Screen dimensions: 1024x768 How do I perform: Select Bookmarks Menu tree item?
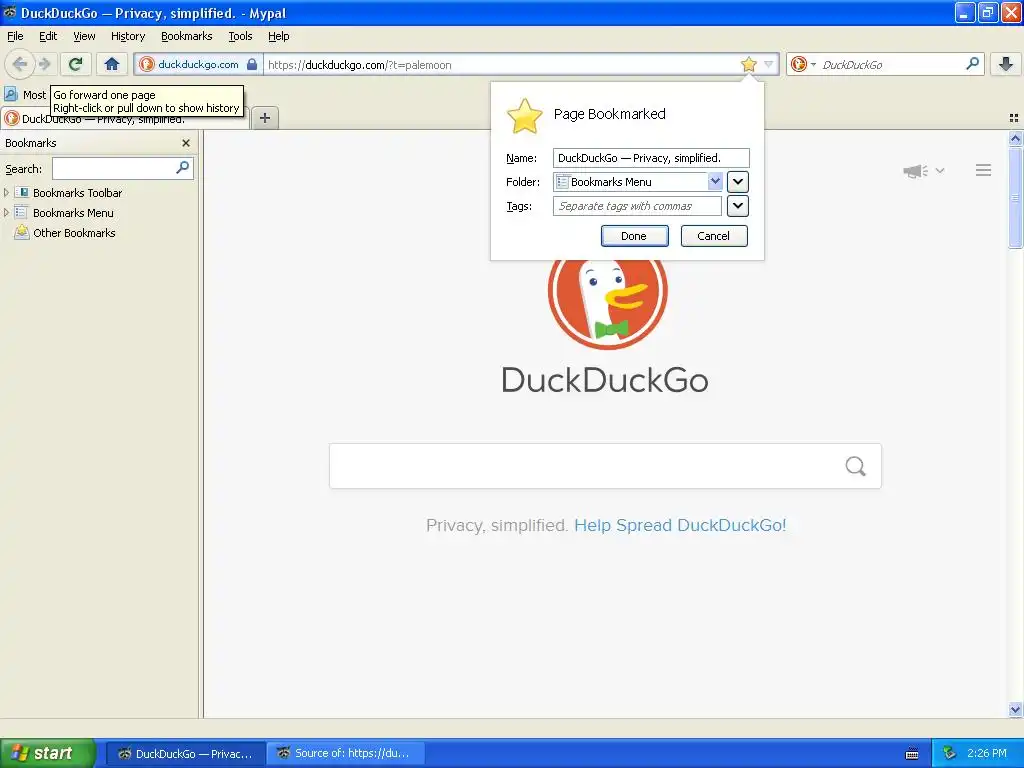click(x=73, y=213)
